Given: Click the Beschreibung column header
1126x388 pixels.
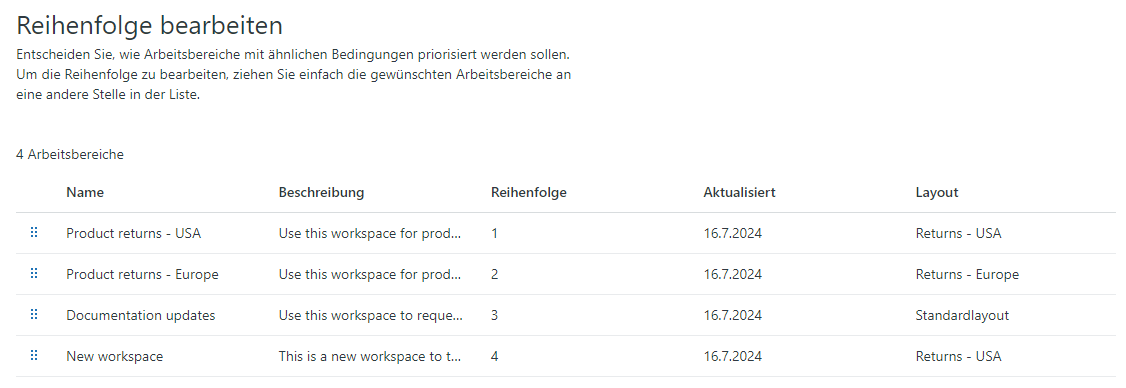Looking at the screenshot, I should pos(321,193).
